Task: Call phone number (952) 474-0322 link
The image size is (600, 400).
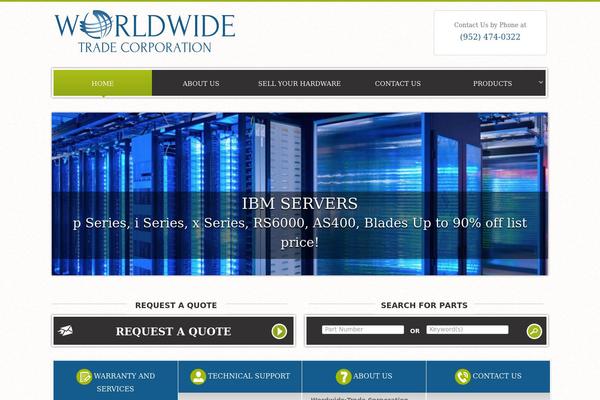Action: tap(490, 37)
